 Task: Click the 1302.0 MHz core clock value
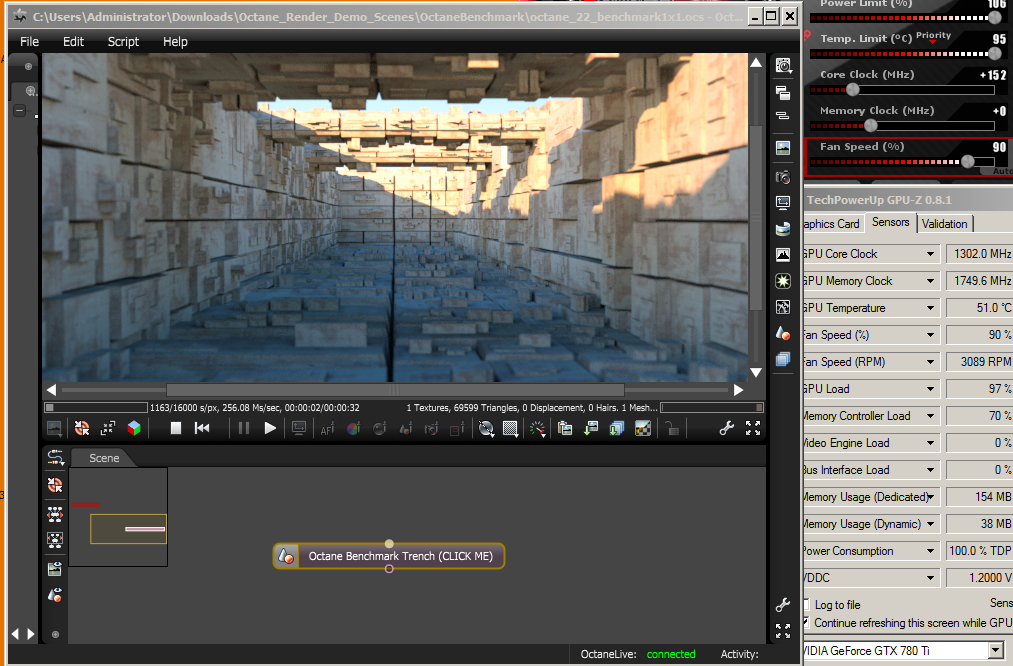click(982, 254)
